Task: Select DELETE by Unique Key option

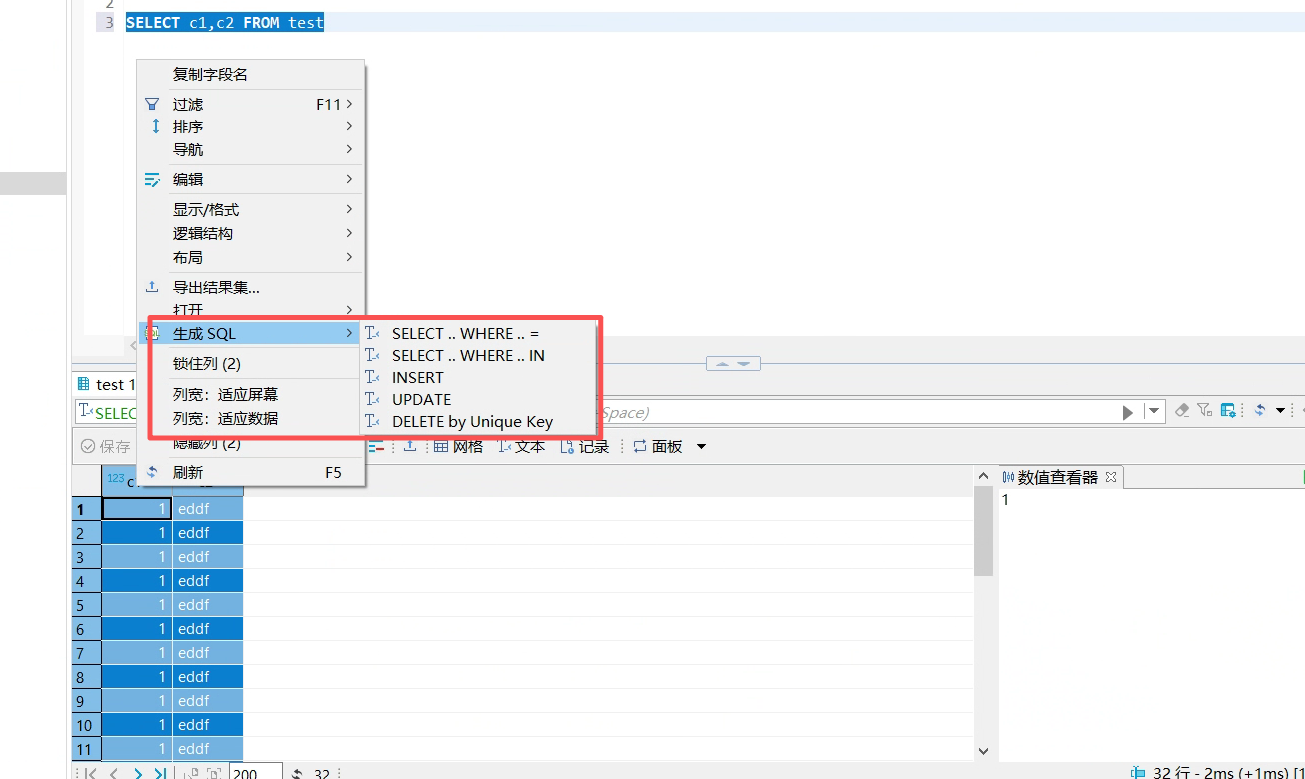Action: pyautogui.click(x=472, y=421)
